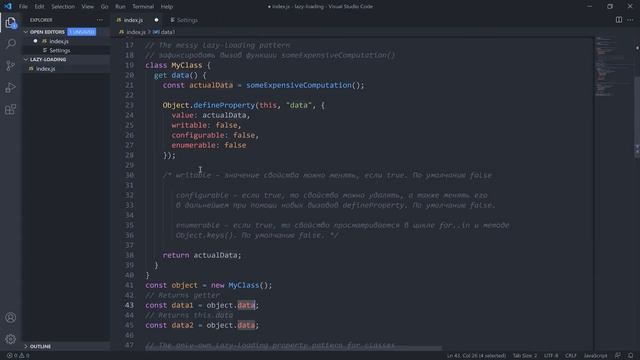Open the File menu
The height and width of the screenshot is (360, 640).
click(23, 7)
